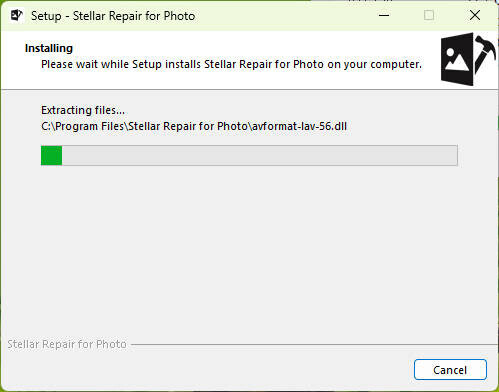Click the footer "Stellar Repair for Photo" label

[x=67, y=344]
